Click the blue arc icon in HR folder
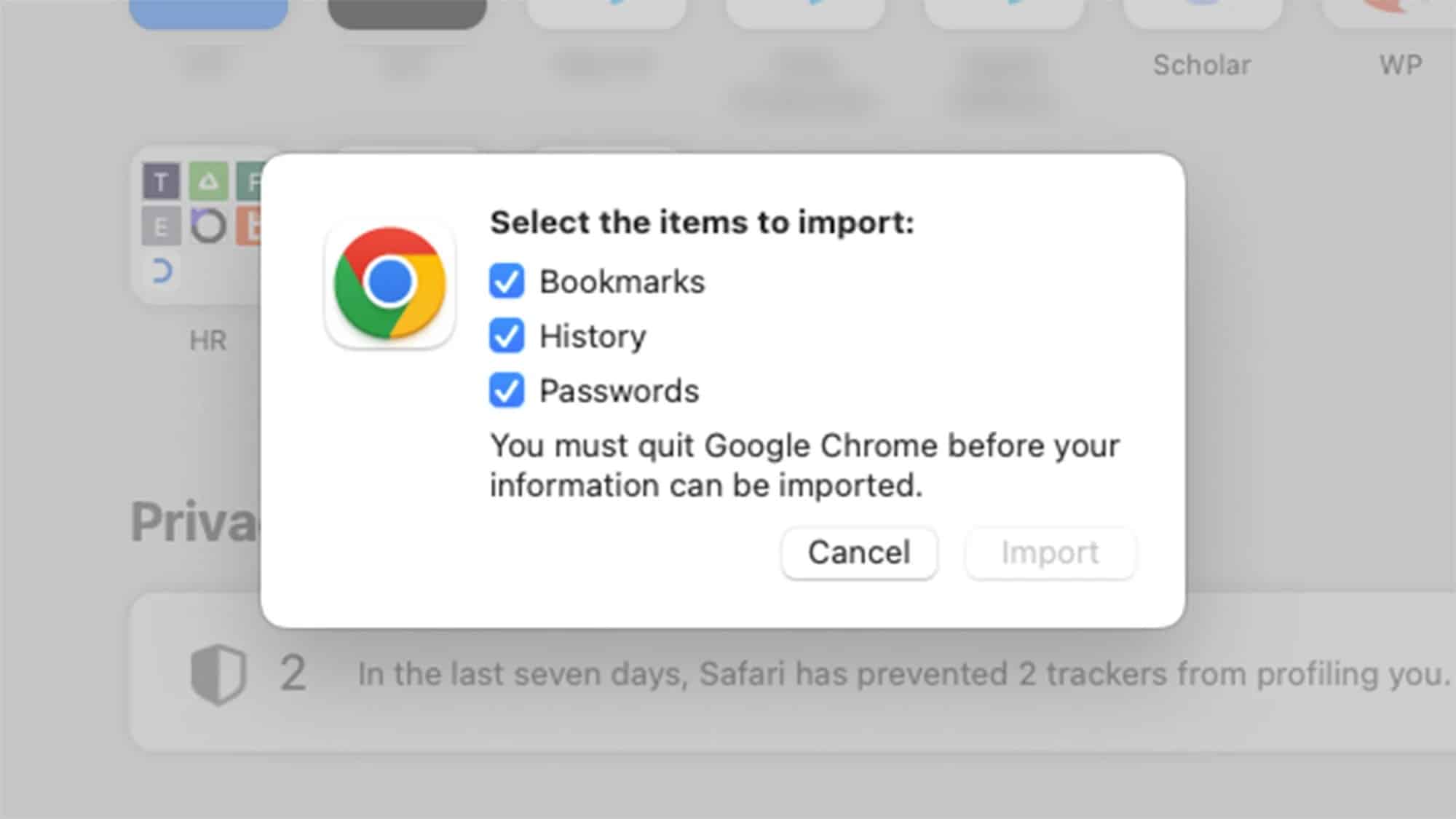This screenshot has width=1456, height=819. click(x=162, y=271)
